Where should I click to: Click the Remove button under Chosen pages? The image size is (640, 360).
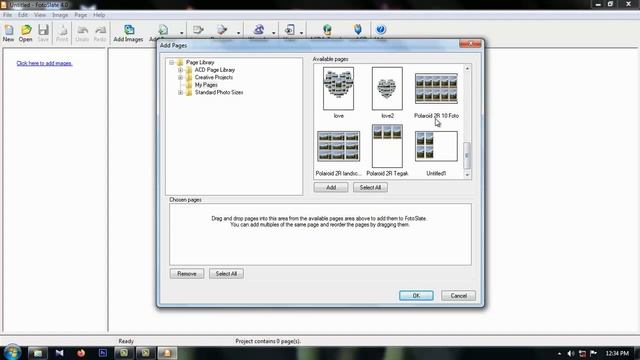(x=187, y=273)
